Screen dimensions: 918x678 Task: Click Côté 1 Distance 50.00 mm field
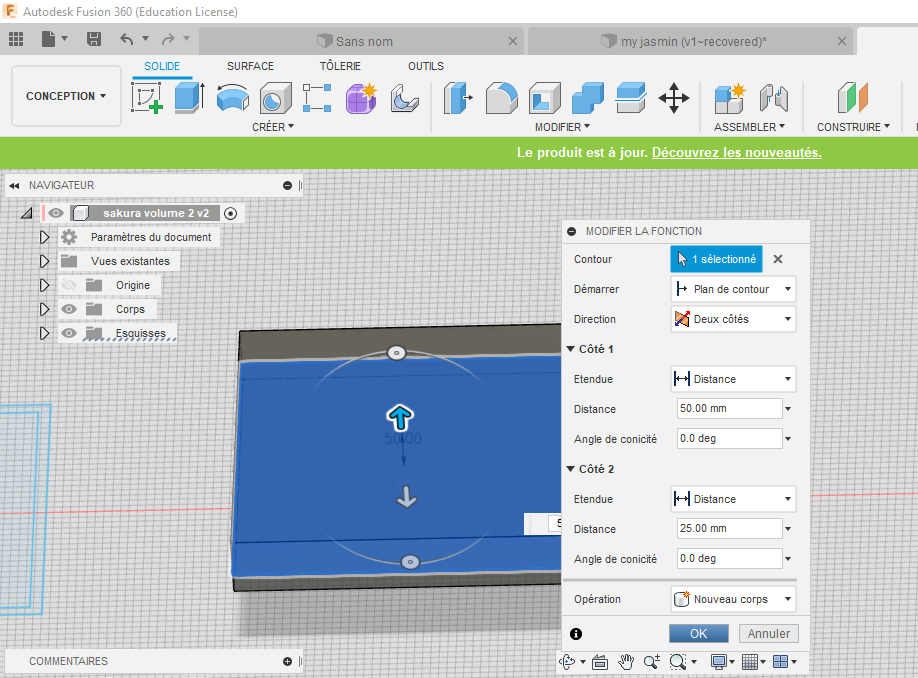pos(729,409)
